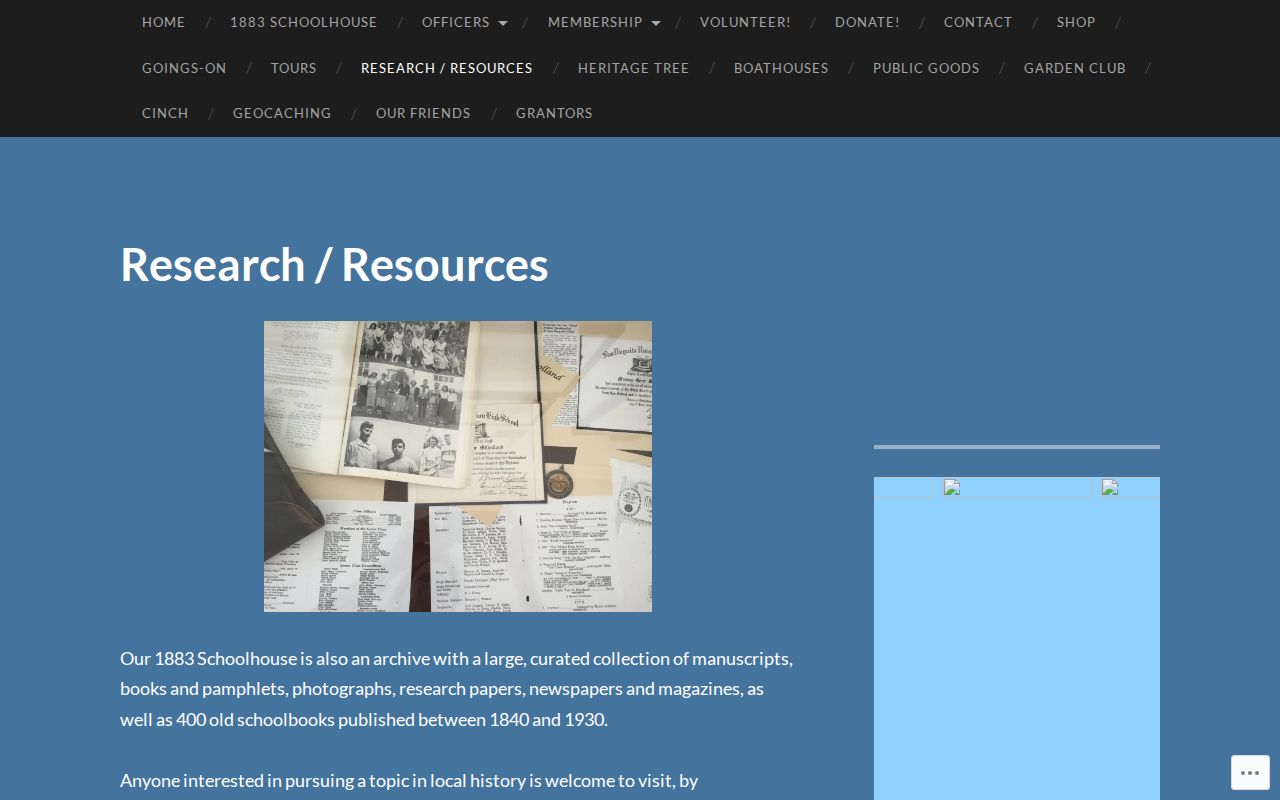Expand the Officers dropdown arrow
This screenshot has width=1280, height=800.
coord(503,23)
